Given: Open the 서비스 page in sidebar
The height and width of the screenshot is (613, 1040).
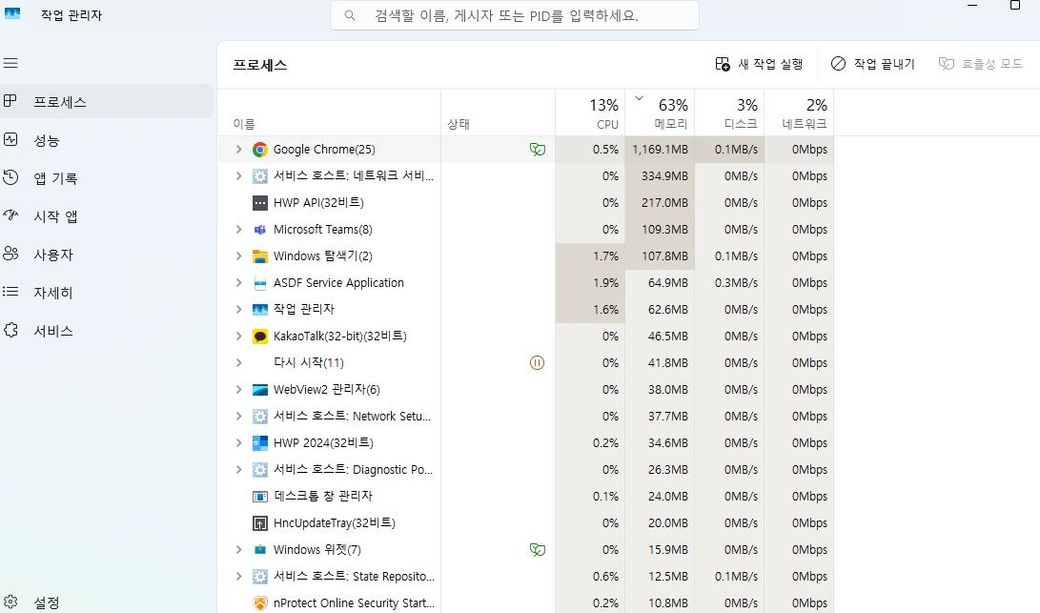Looking at the screenshot, I should (x=52, y=331).
